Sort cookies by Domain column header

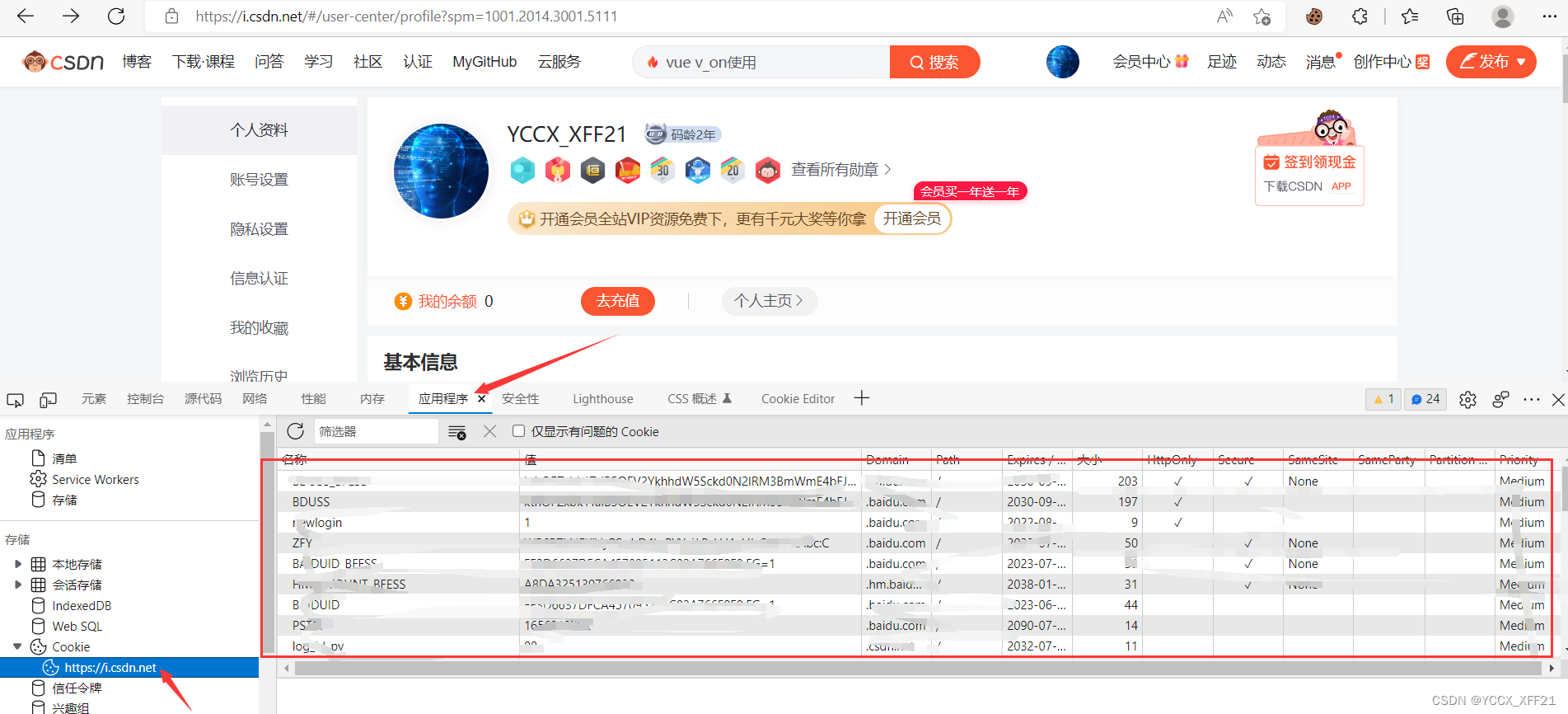[897, 459]
